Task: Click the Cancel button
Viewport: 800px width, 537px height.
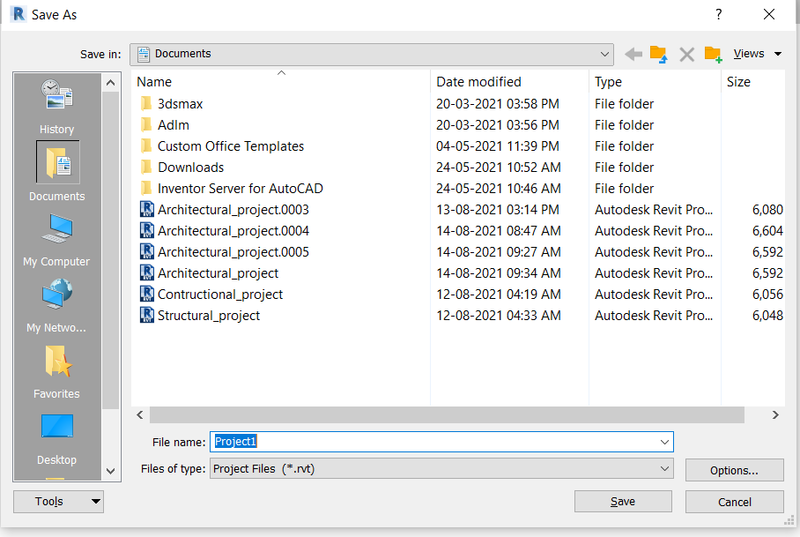Action: (735, 502)
